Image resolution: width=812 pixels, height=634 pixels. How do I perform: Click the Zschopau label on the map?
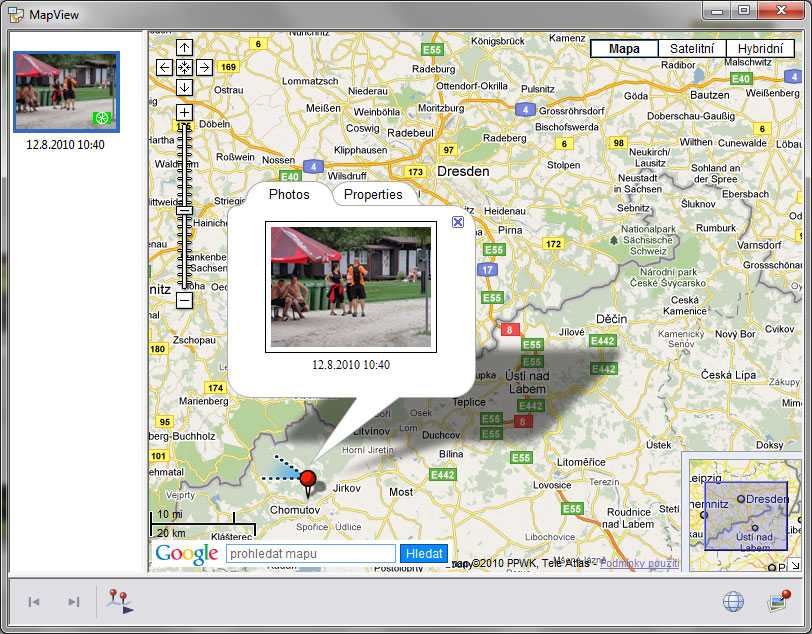tap(194, 340)
